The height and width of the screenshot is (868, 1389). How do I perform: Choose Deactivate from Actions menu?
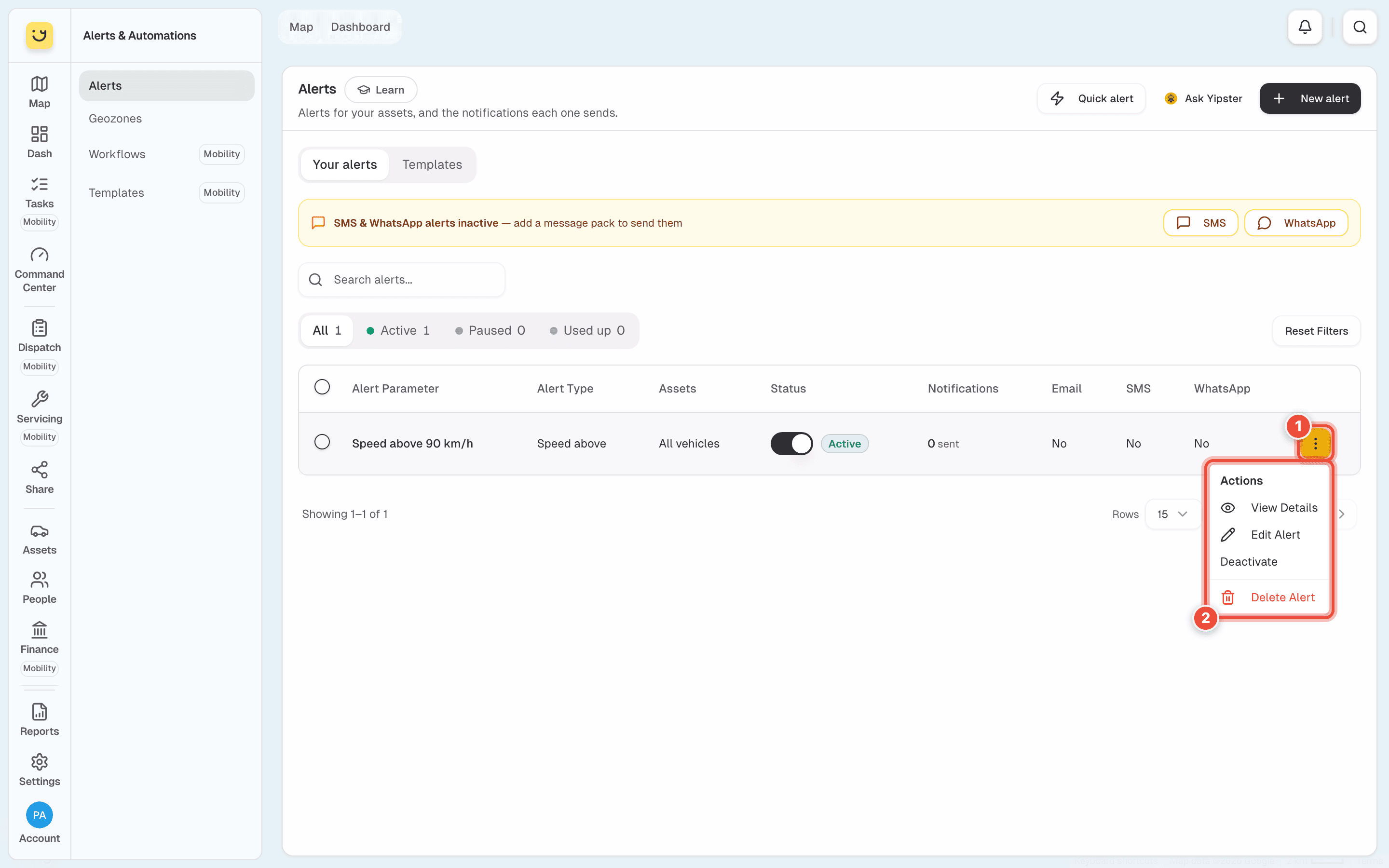[x=1269, y=561]
